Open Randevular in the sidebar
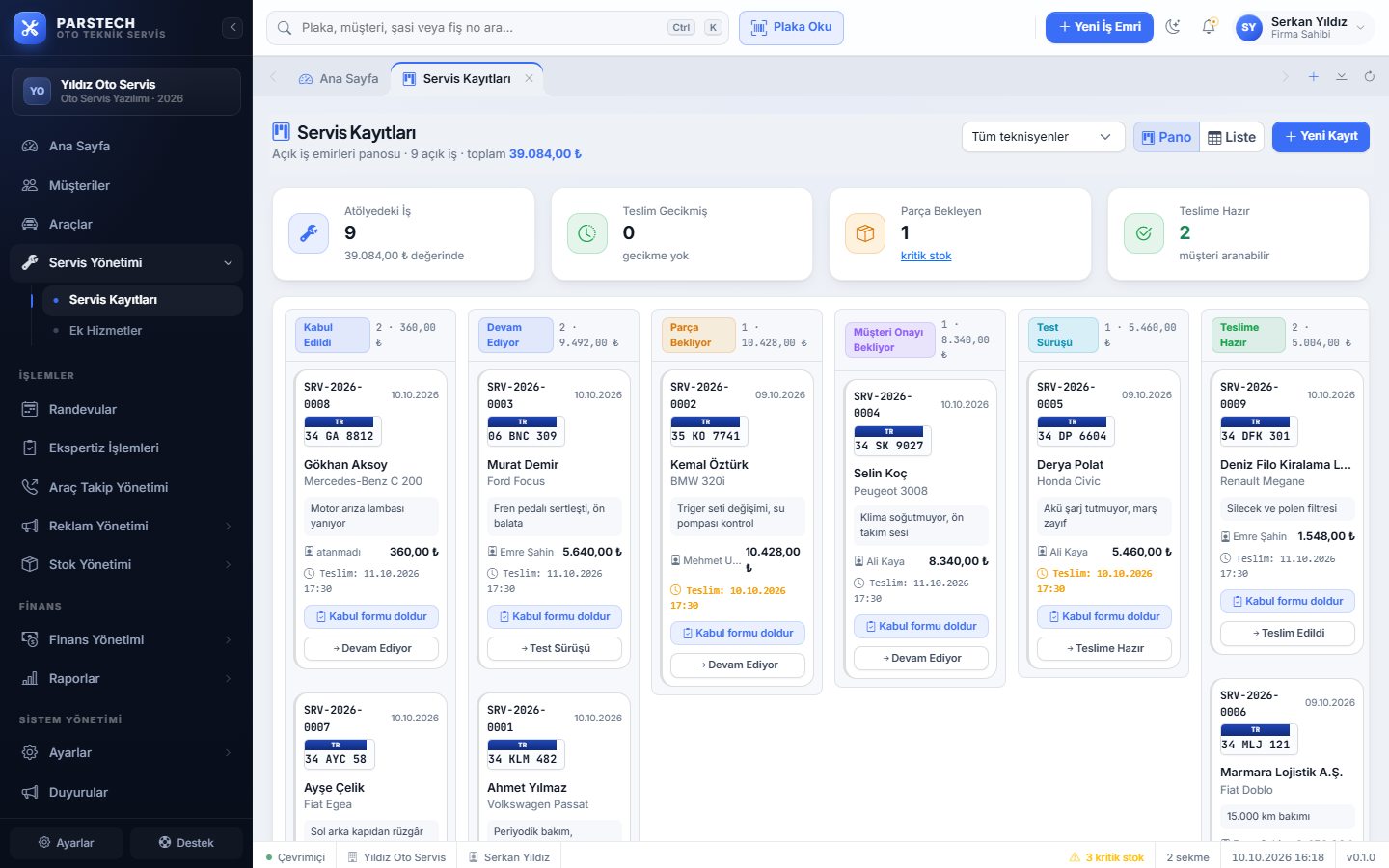The height and width of the screenshot is (868, 1389). click(126, 409)
